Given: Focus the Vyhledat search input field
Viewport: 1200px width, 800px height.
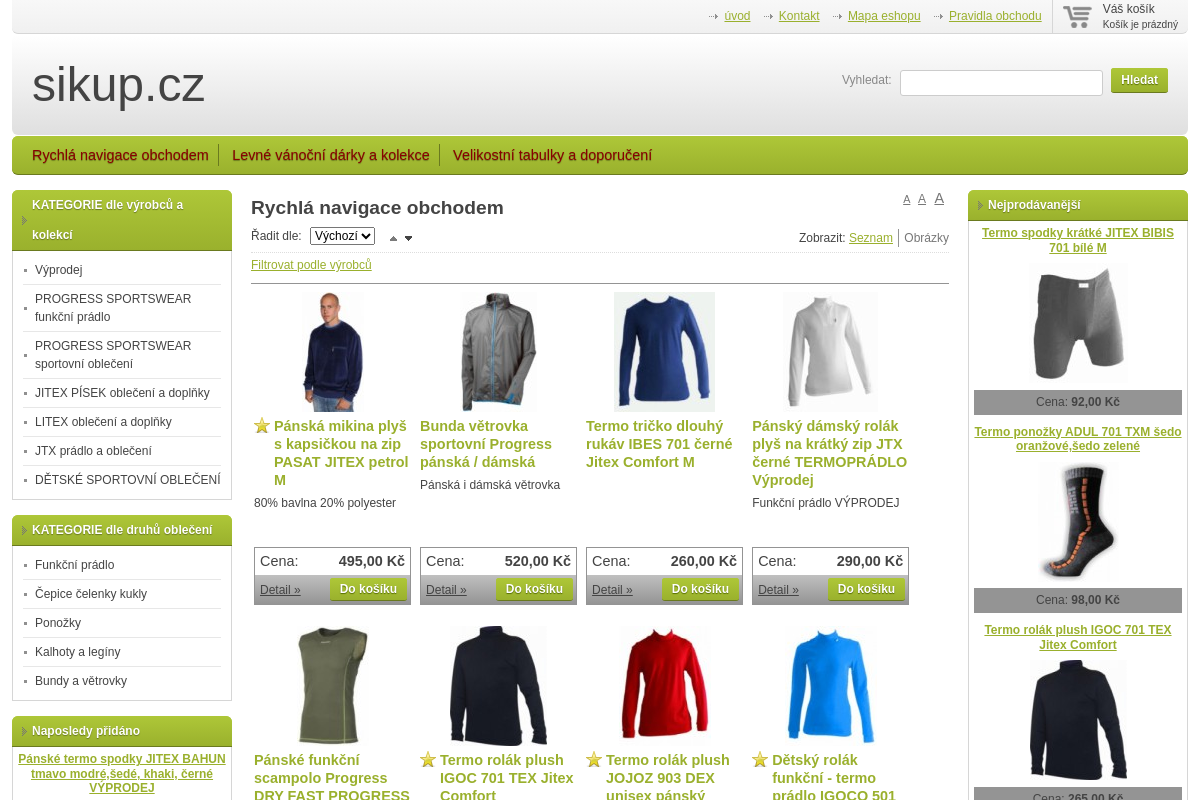Looking at the screenshot, I should (1000, 83).
